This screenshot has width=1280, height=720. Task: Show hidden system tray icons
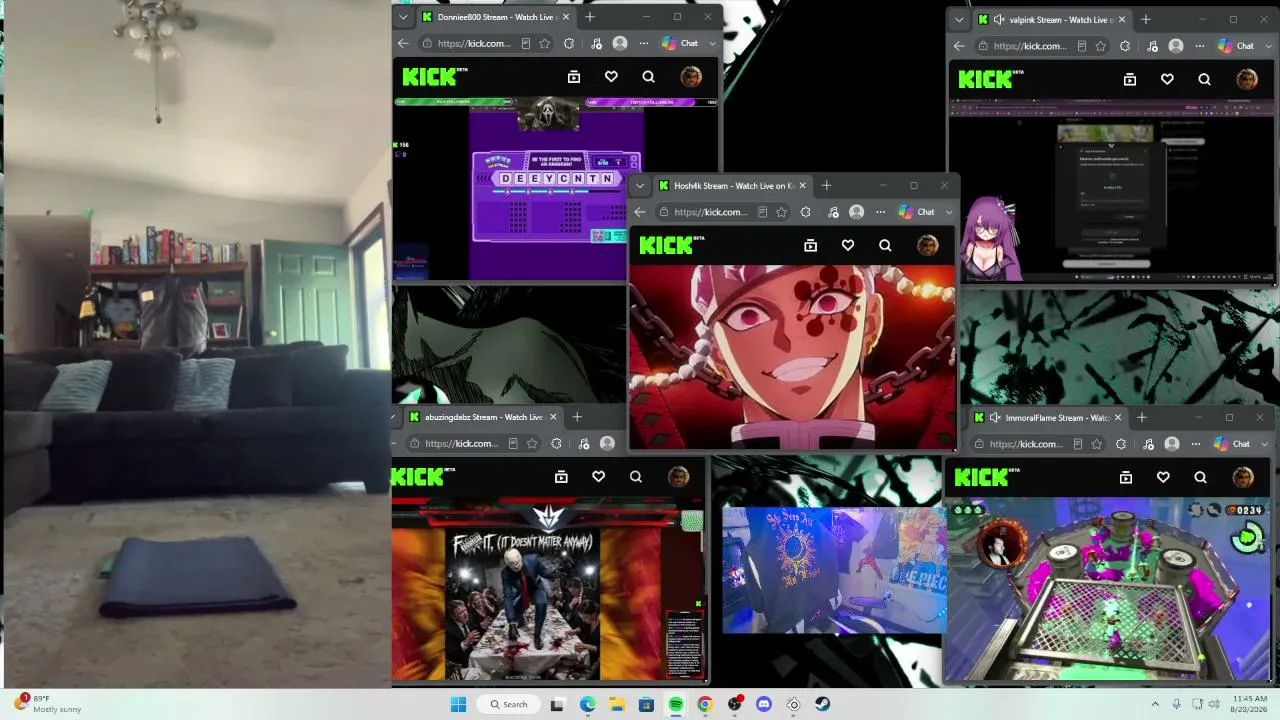(x=1155, y=704)
